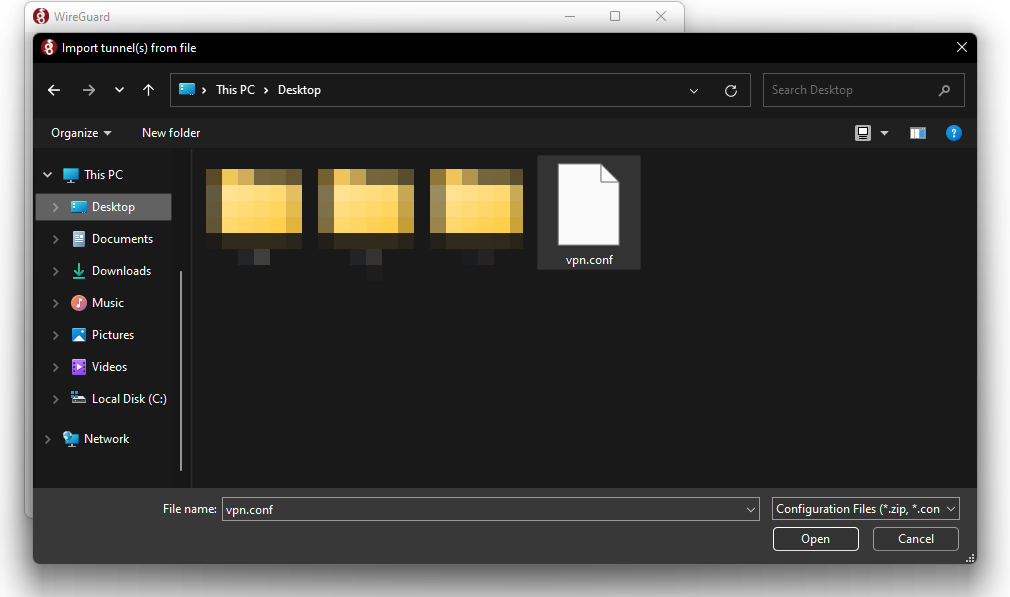
Task: Refresh the Desktop folder listing
Action: tap(731, 90)
